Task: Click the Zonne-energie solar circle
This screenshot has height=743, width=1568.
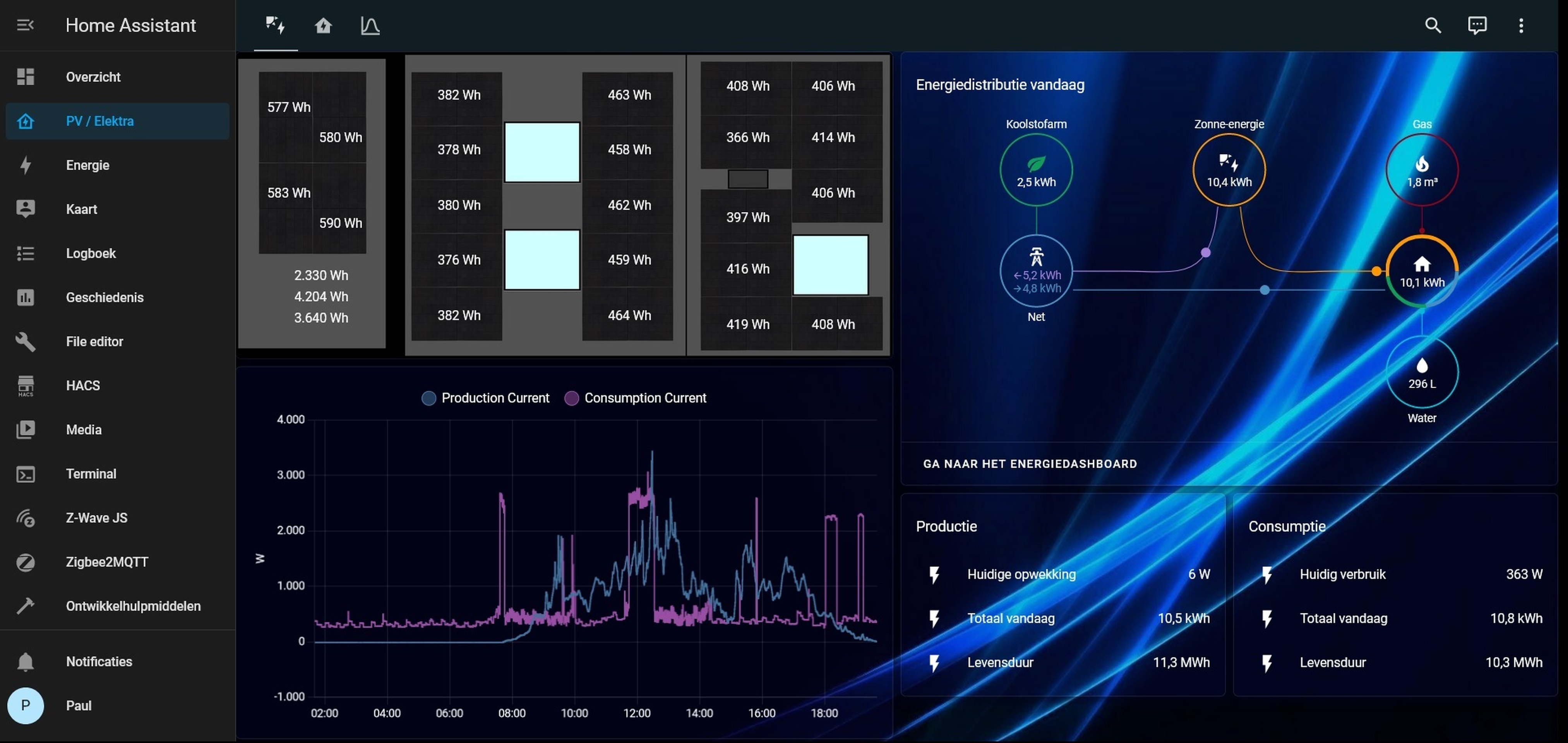Action: pos(1228,170)
